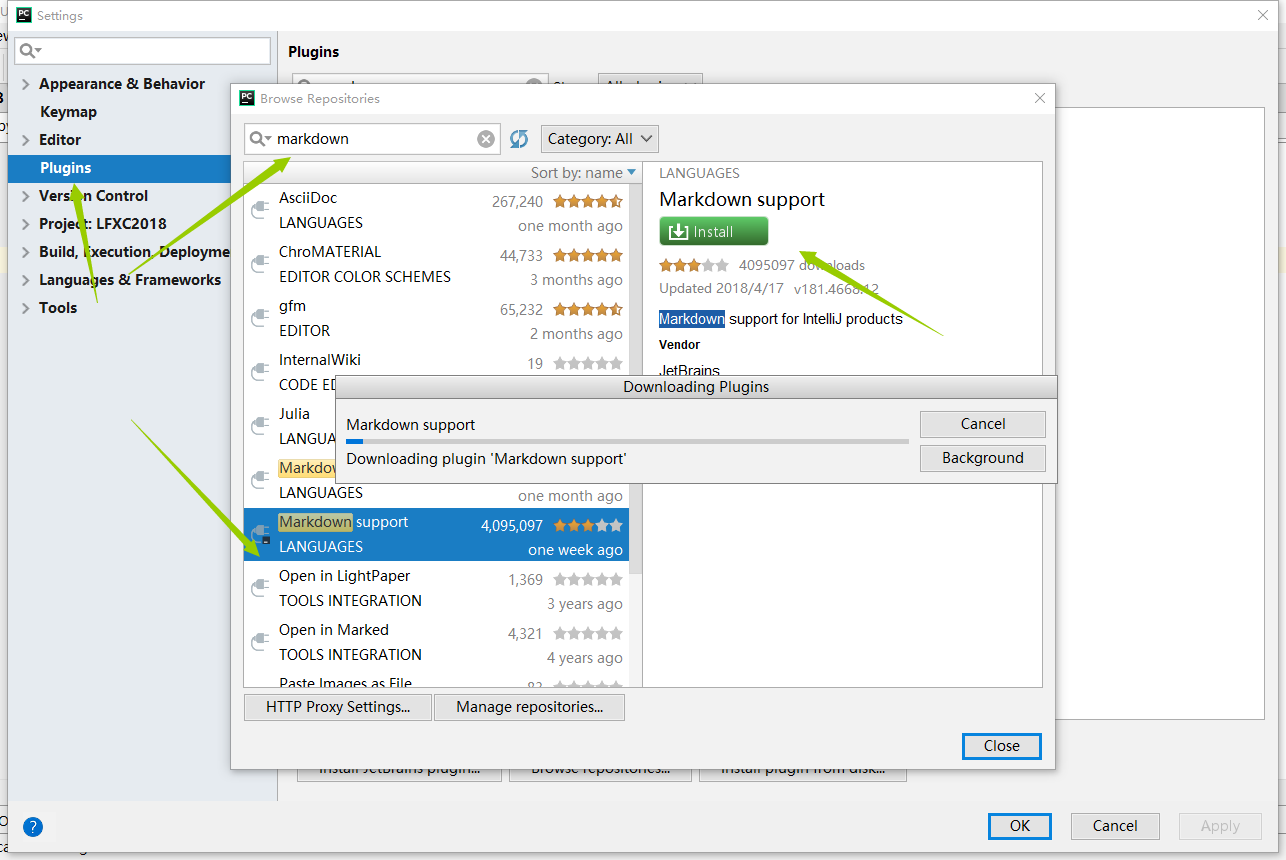Clear the markdown search text
Viewport: 1286px width, 860px height.
pyautogui.click(x=486, y=139)
